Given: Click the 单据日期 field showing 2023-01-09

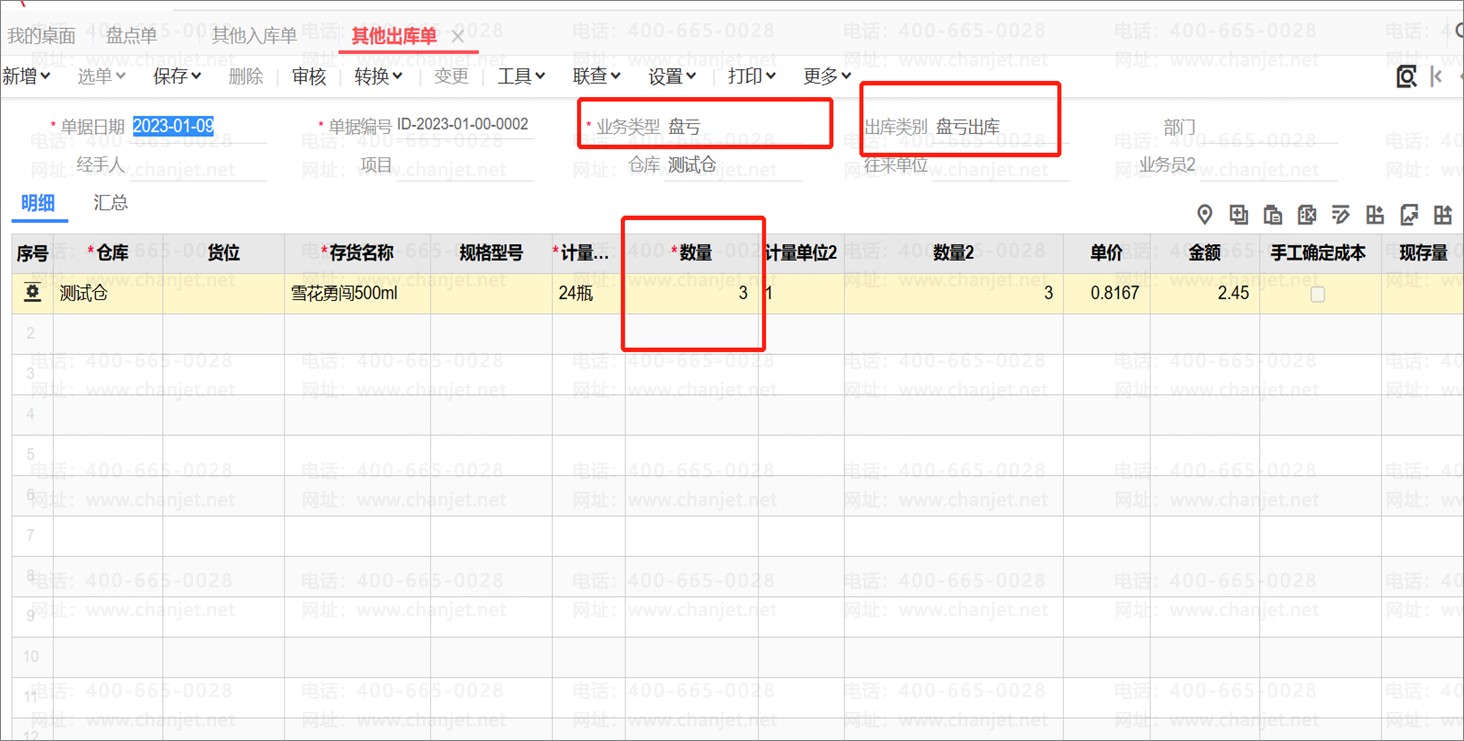Looking at the screenshot, I should coord(198,127).
